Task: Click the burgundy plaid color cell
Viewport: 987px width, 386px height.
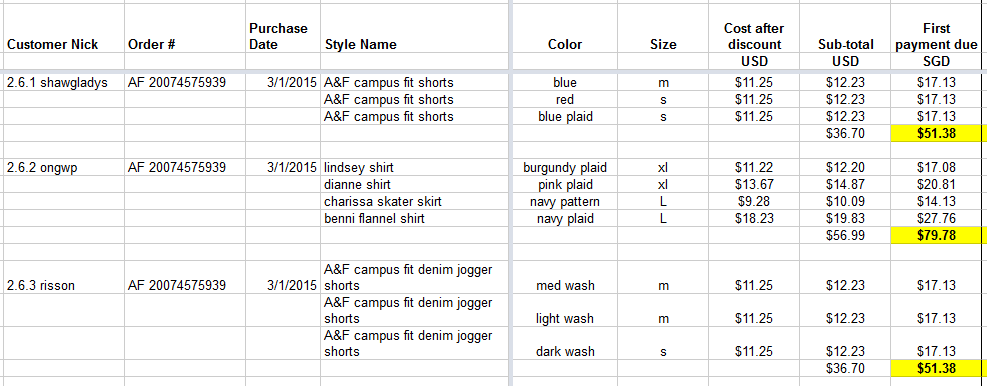Action: [565, 167]
